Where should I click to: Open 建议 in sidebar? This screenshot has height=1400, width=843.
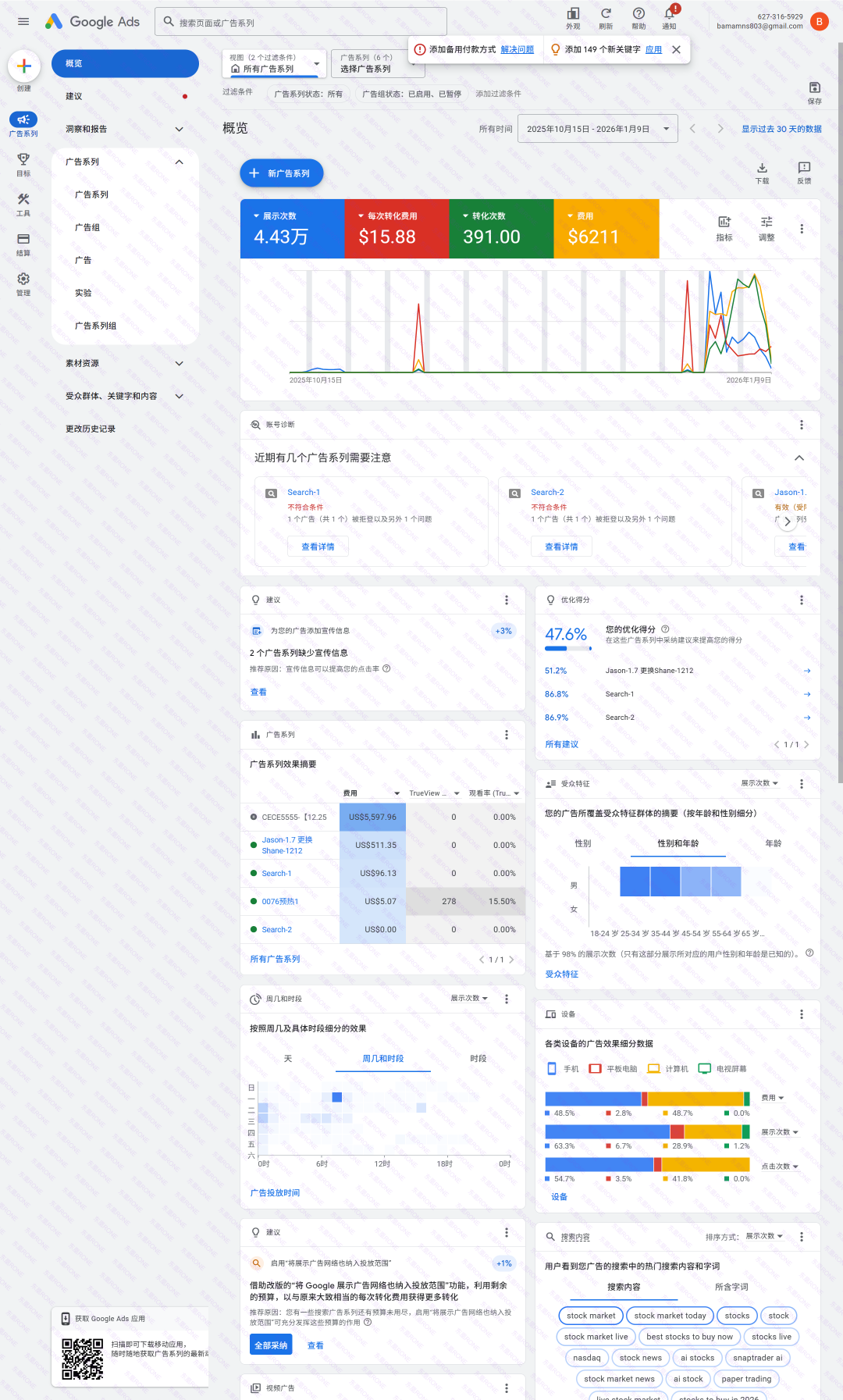125,97
